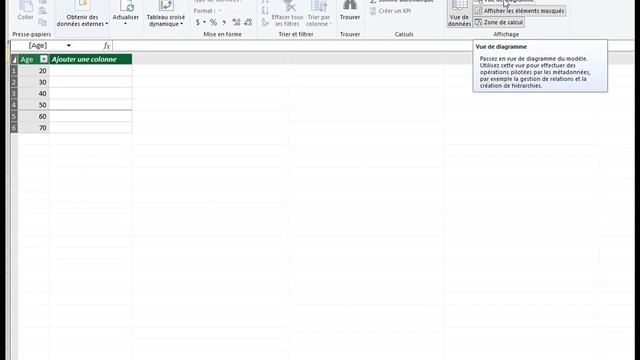Select row header 6
Image resolution: width=640 pixels, height=360 pixels.
(14, 128)
